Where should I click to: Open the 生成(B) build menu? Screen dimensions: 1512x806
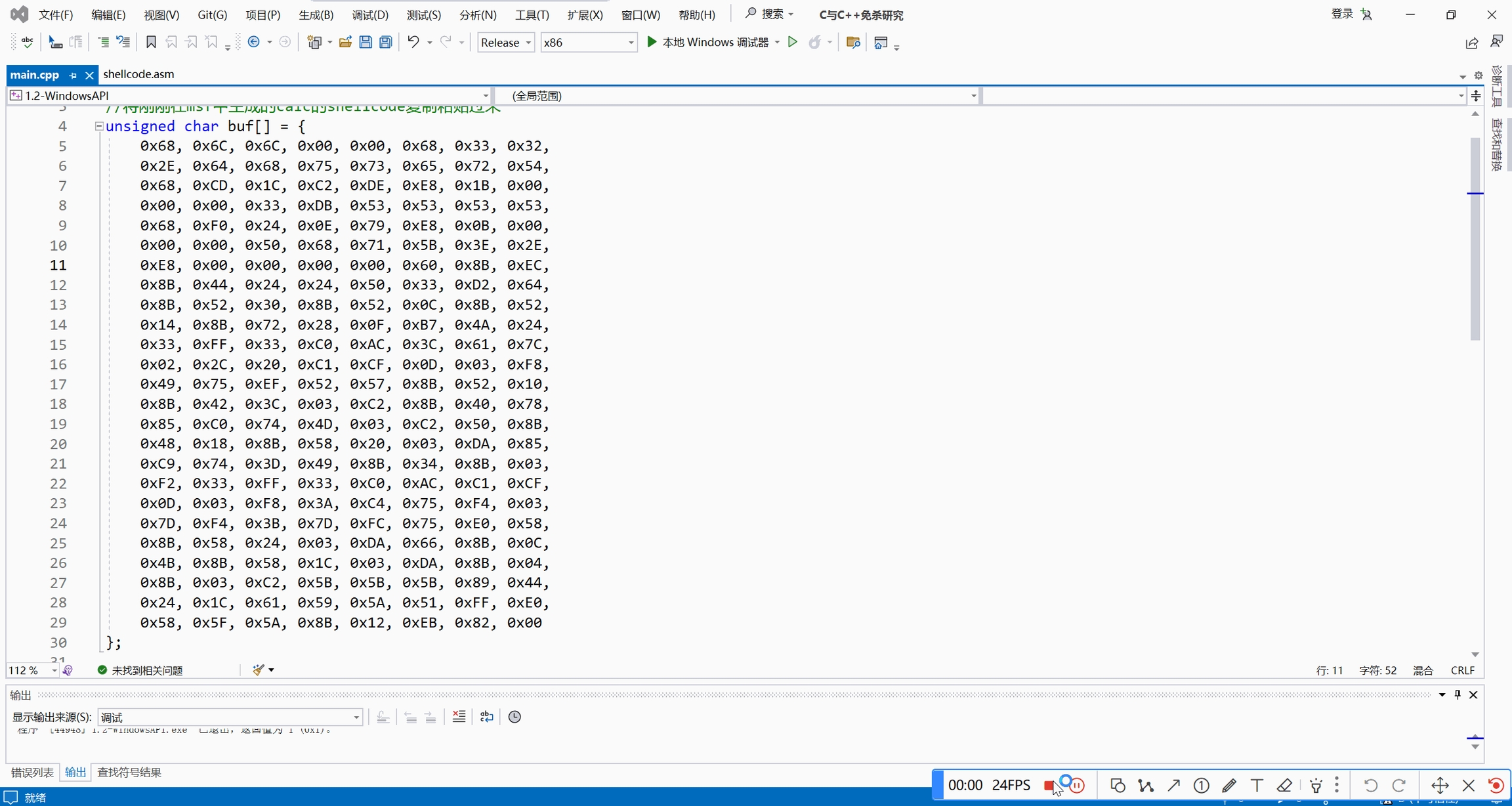(x=316, y=14)
